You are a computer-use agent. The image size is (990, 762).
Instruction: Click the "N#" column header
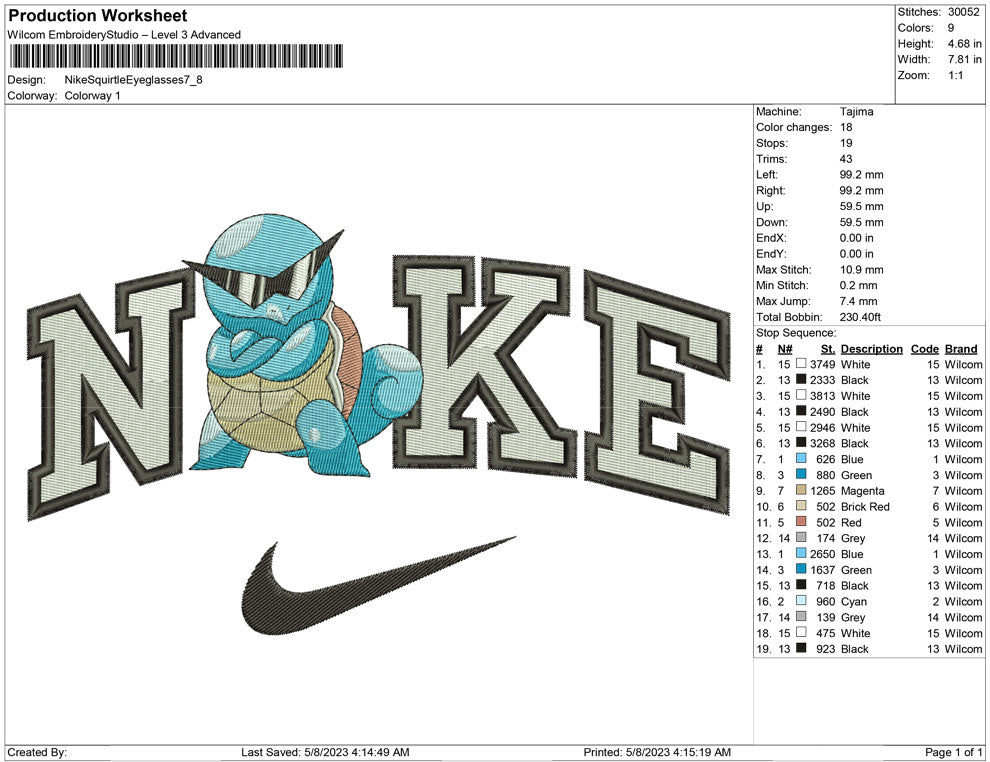pos(785,349)
